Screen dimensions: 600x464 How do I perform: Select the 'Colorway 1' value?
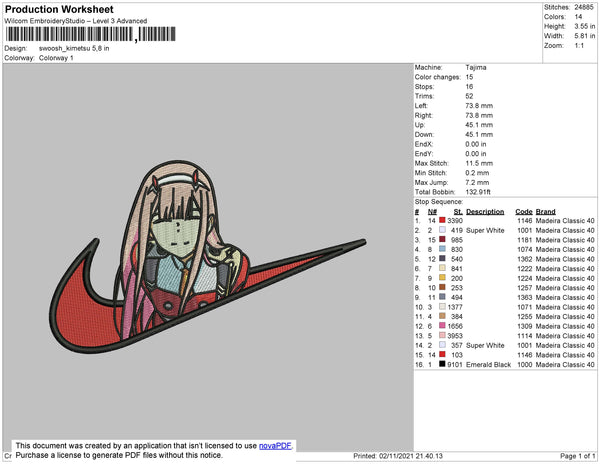click(56, 58)
